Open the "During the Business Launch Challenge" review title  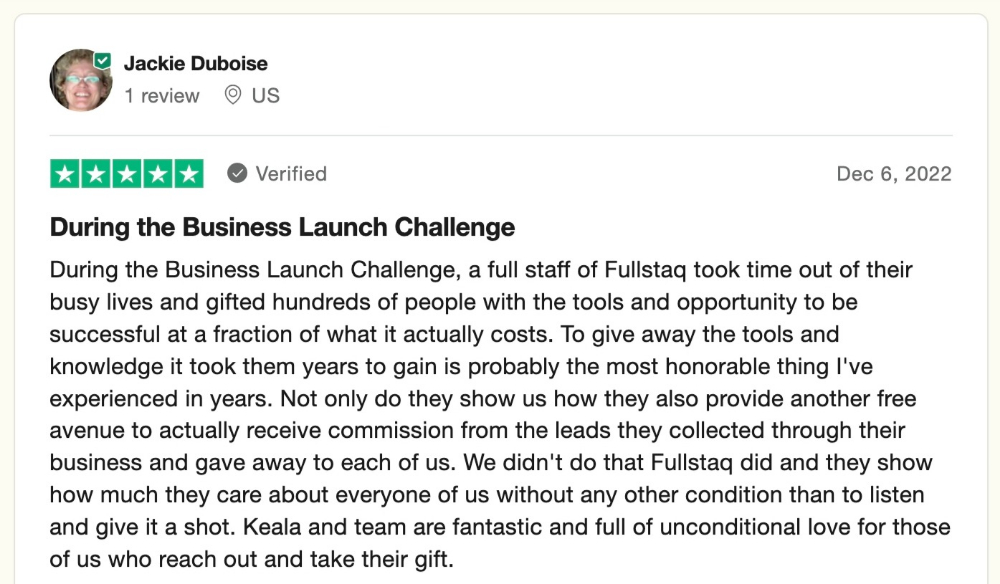[x=283, y=227]
